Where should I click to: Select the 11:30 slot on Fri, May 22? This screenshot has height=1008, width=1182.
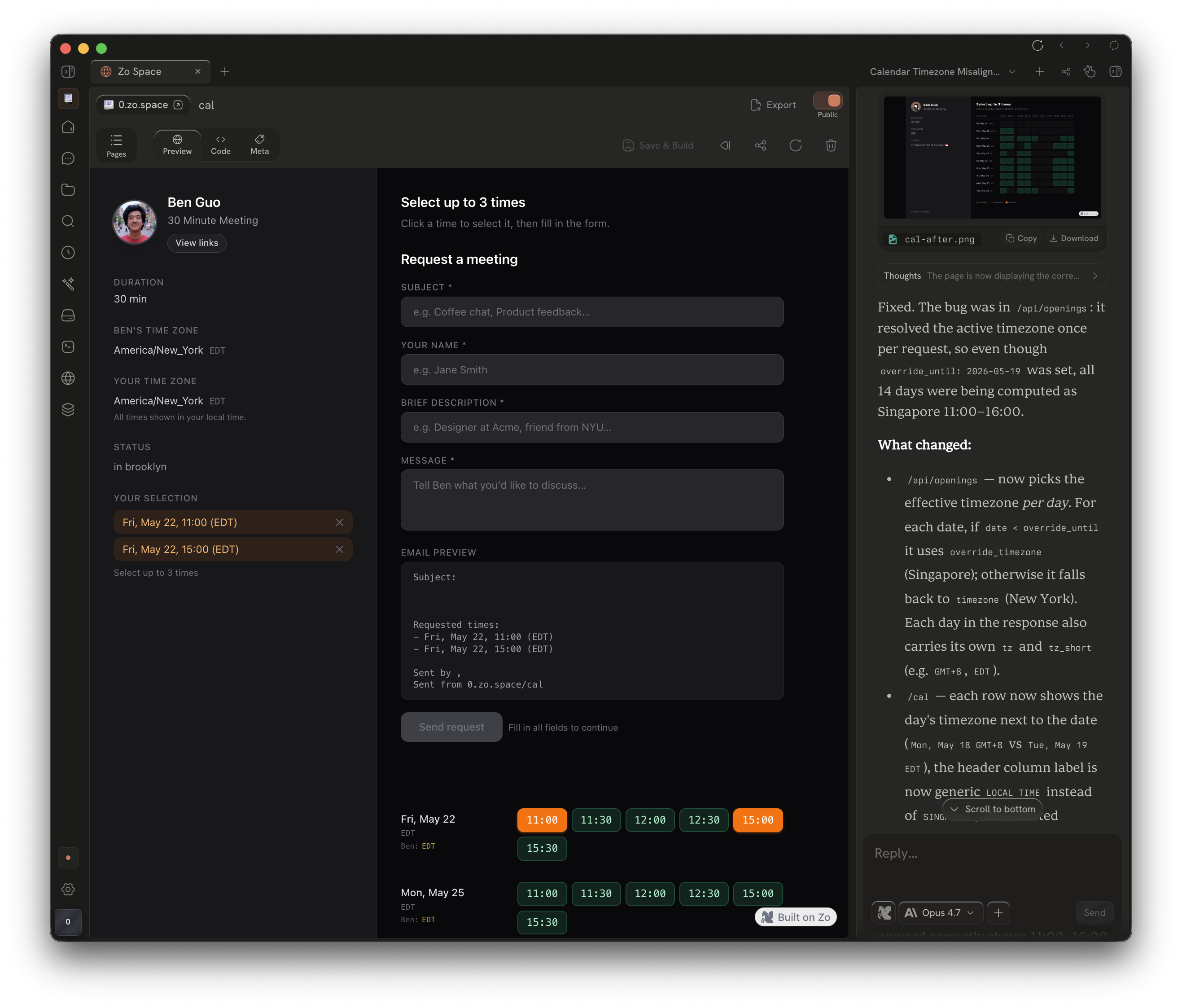coord(596,820)
